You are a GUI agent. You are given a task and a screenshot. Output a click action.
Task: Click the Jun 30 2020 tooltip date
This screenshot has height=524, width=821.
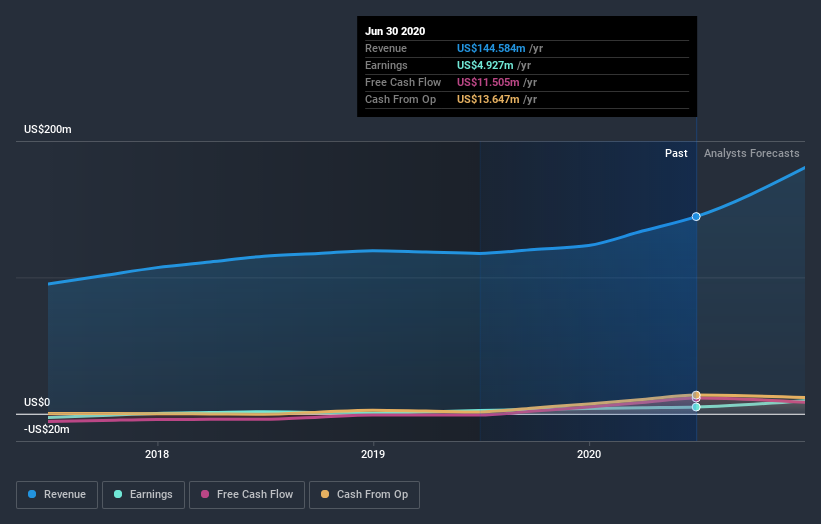coord(395,31)
